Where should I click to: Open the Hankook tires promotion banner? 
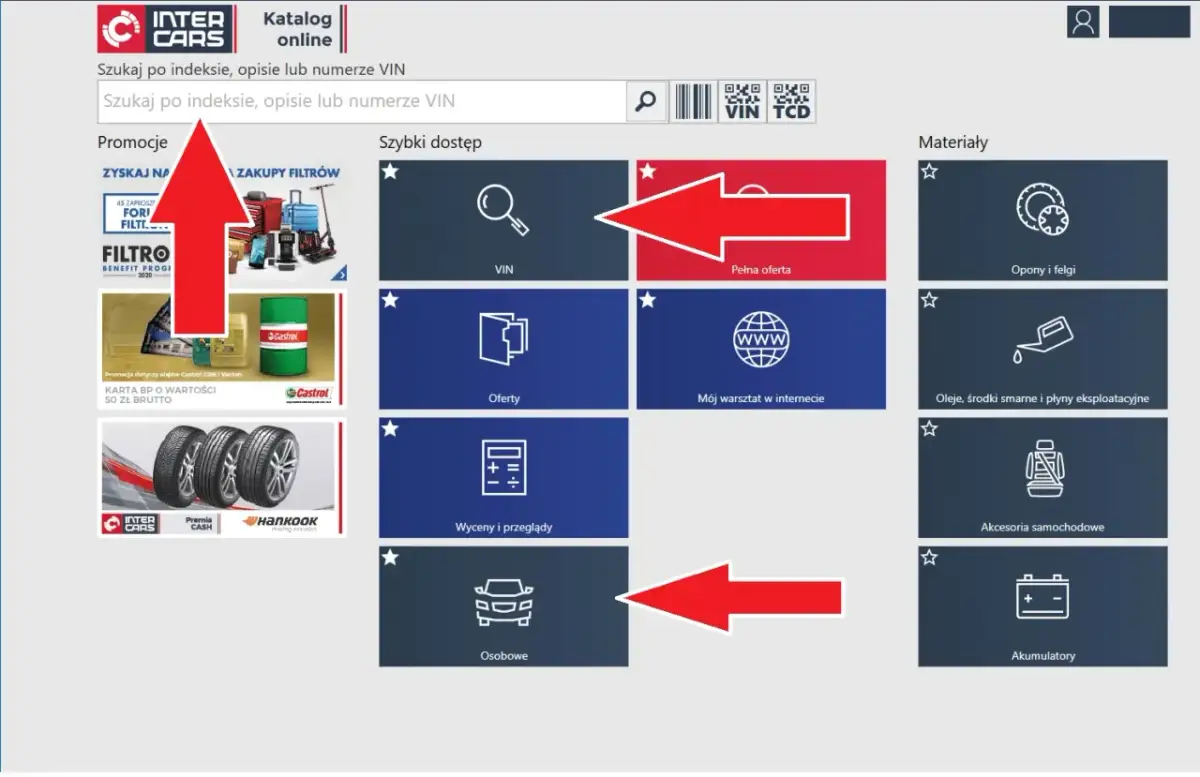(x=222, y=477)
